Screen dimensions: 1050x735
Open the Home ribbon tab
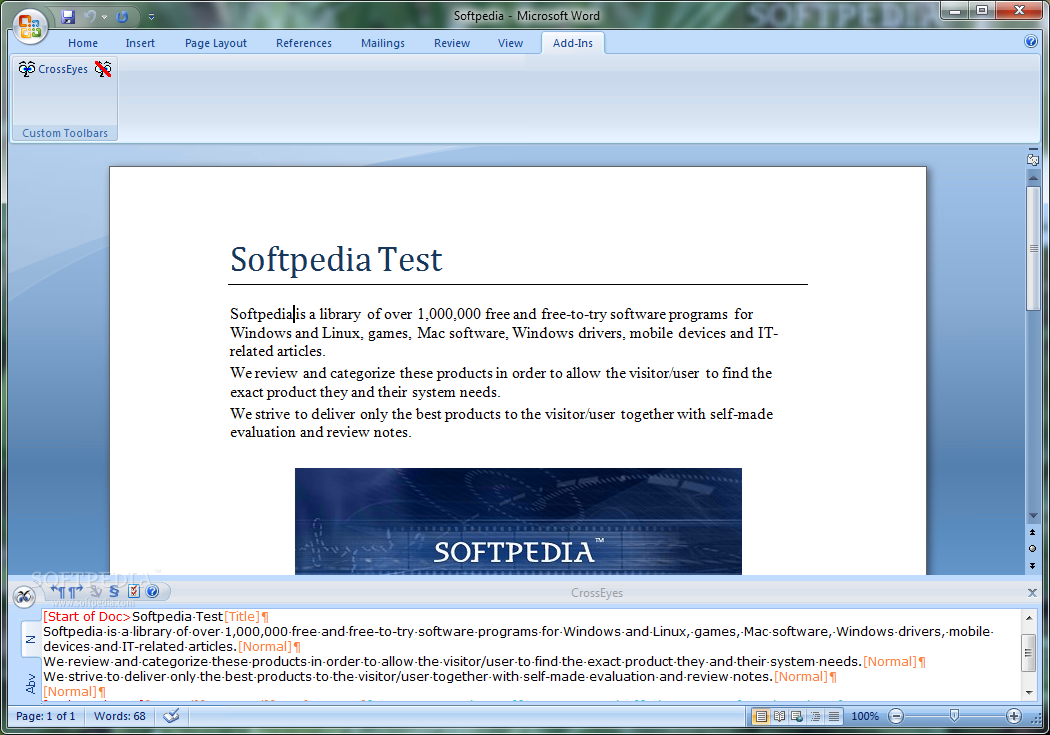click(82, 43)
